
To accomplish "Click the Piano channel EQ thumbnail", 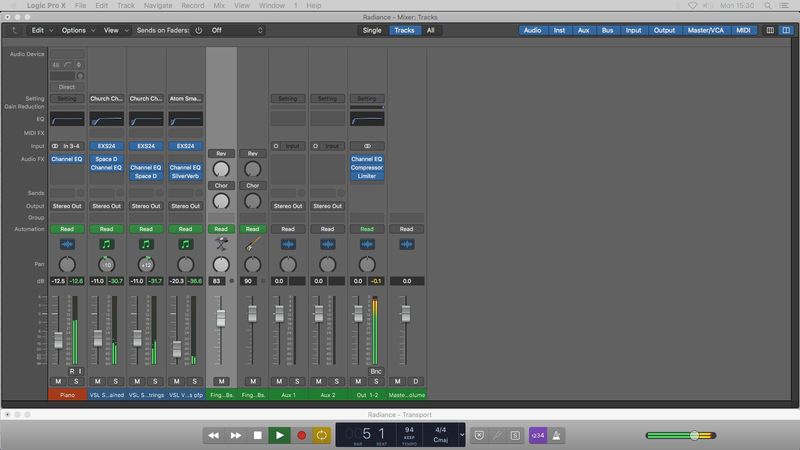I will [x=67, y=119].
